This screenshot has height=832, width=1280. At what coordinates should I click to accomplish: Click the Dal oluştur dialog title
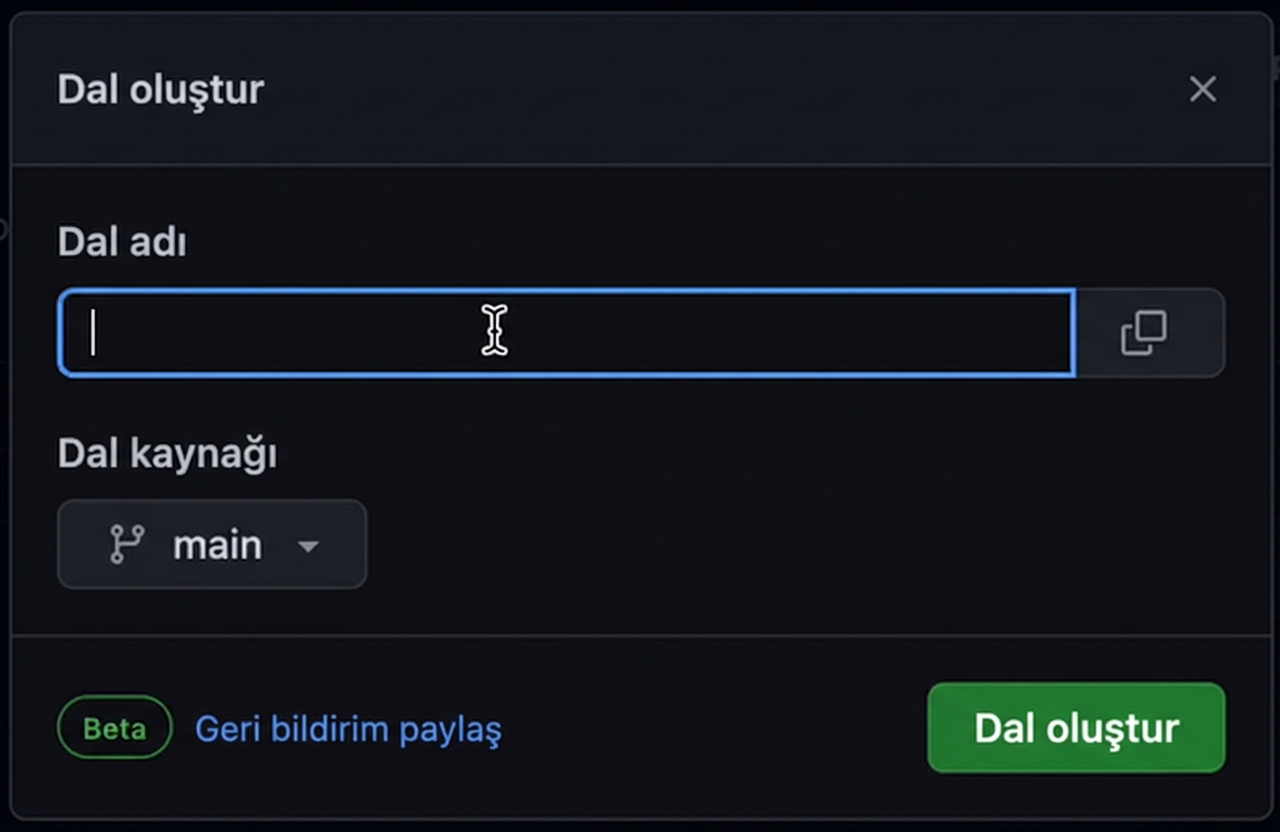click(160, 90)
